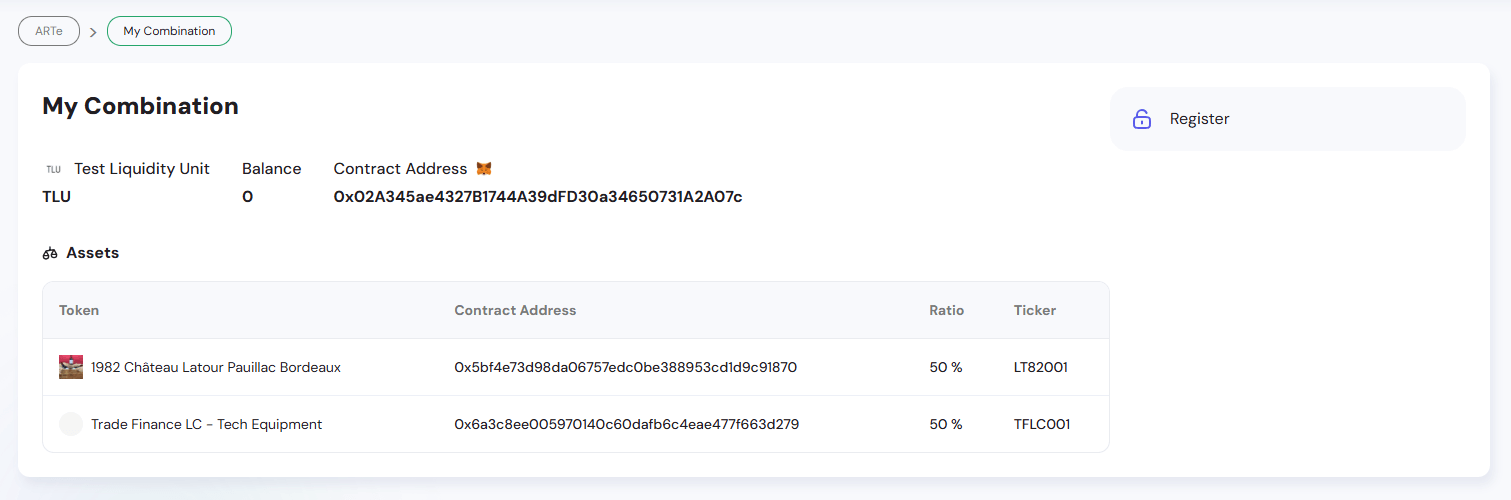Click the LT82001 ticker
Image resolution: width=1511 pixels, height=500 pixels.
[x=1040, y=367]
